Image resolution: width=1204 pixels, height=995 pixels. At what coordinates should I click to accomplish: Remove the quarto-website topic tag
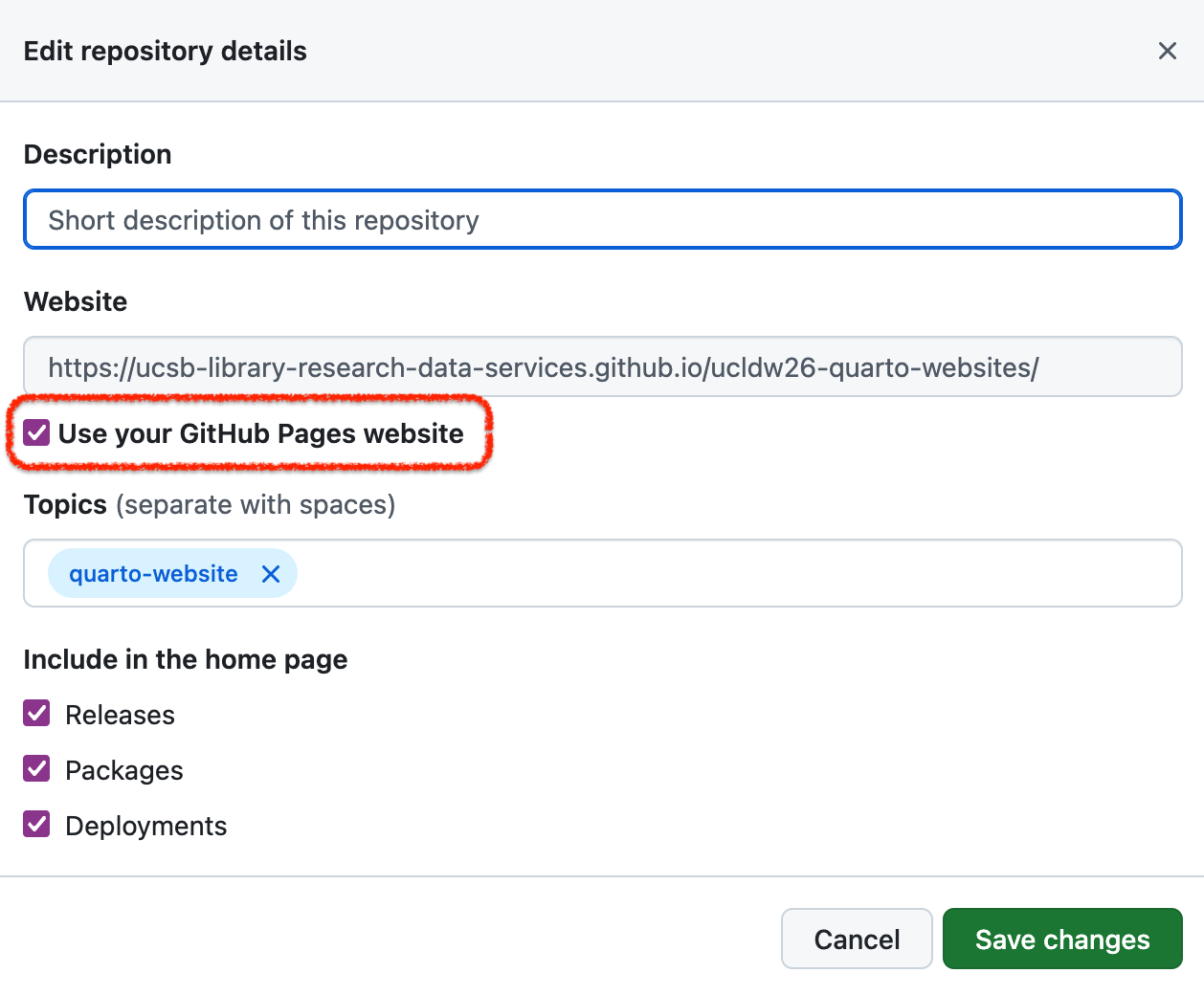271,574
